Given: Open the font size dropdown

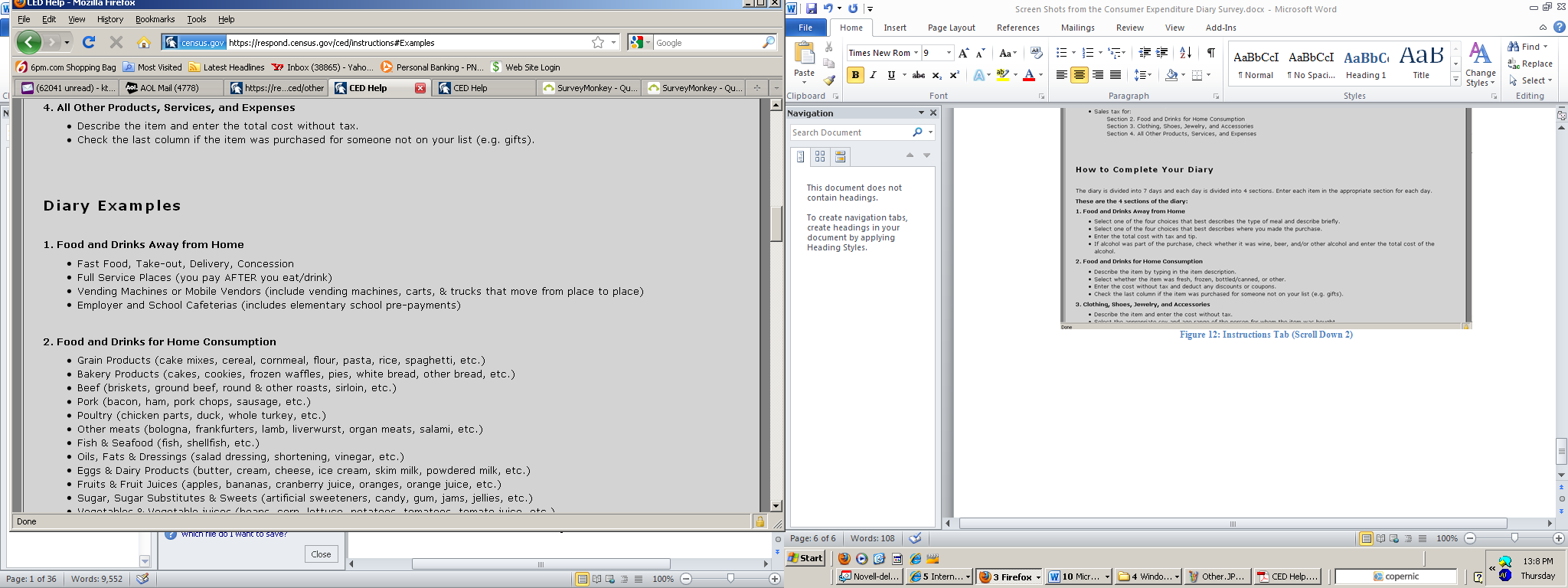Looking at the screenshot, I should click(x=949, y=53).
